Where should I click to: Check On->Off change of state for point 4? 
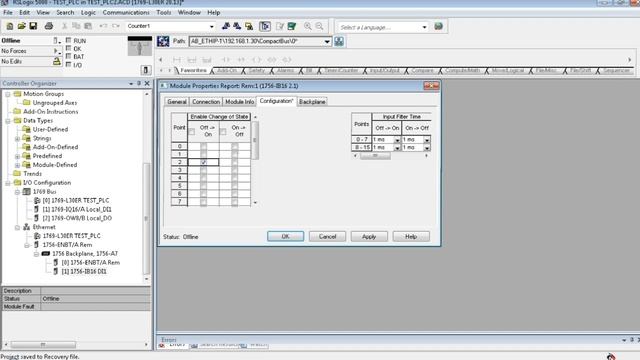[x=235, y=178]
